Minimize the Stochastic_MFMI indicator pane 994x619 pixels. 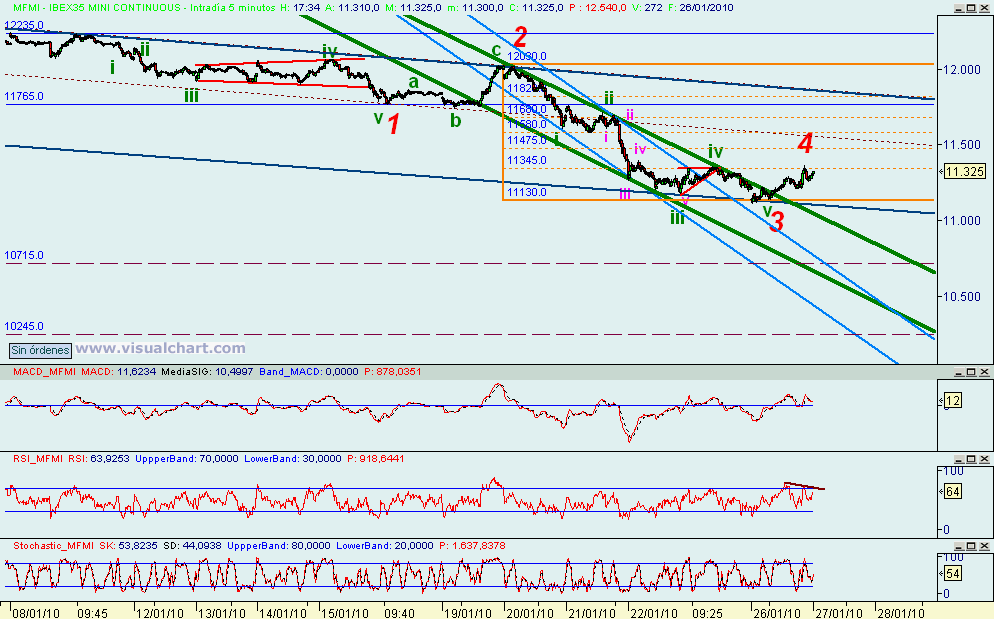tap(958, 546)
